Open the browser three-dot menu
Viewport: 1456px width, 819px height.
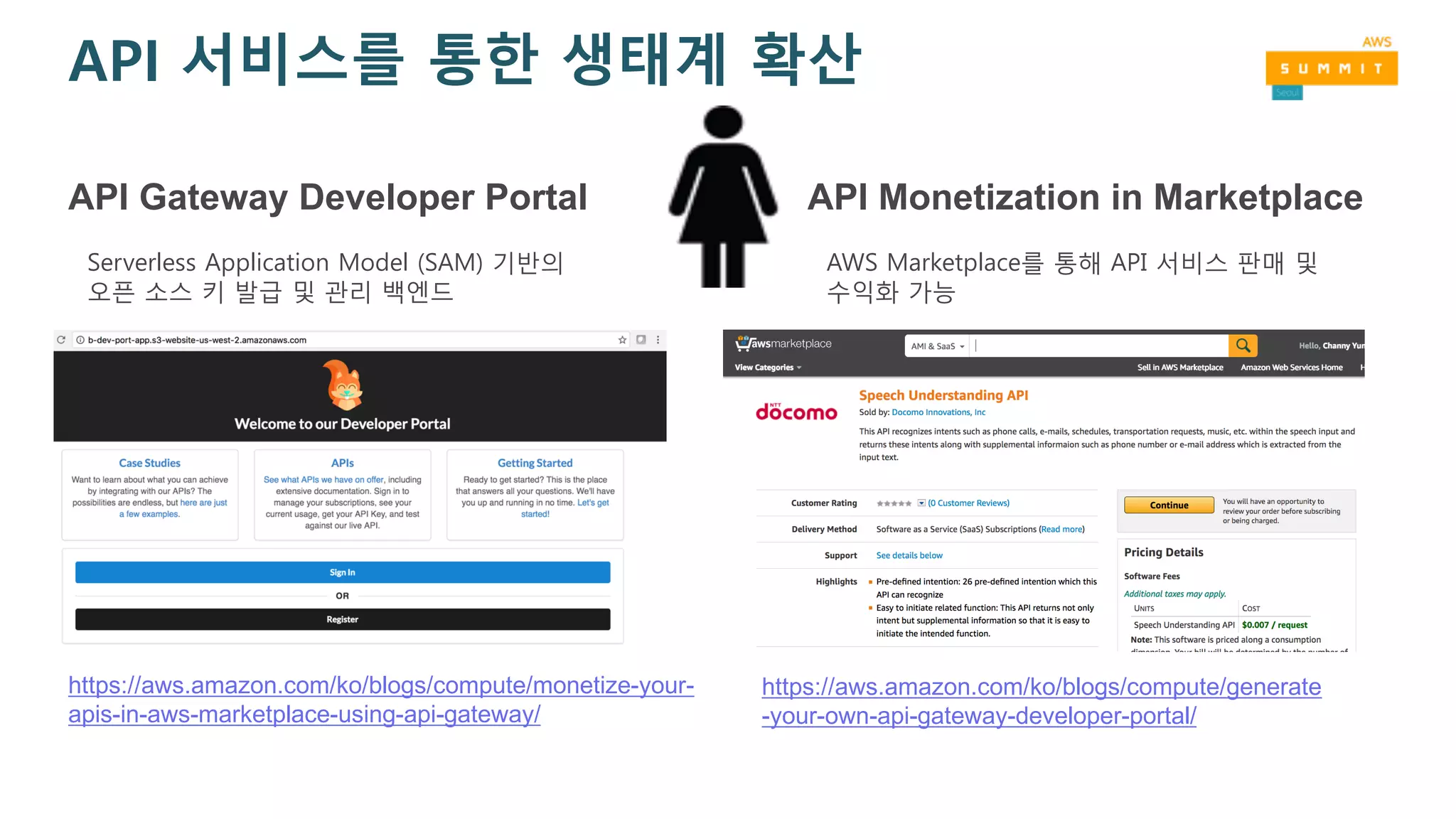[x=658, y=340]
